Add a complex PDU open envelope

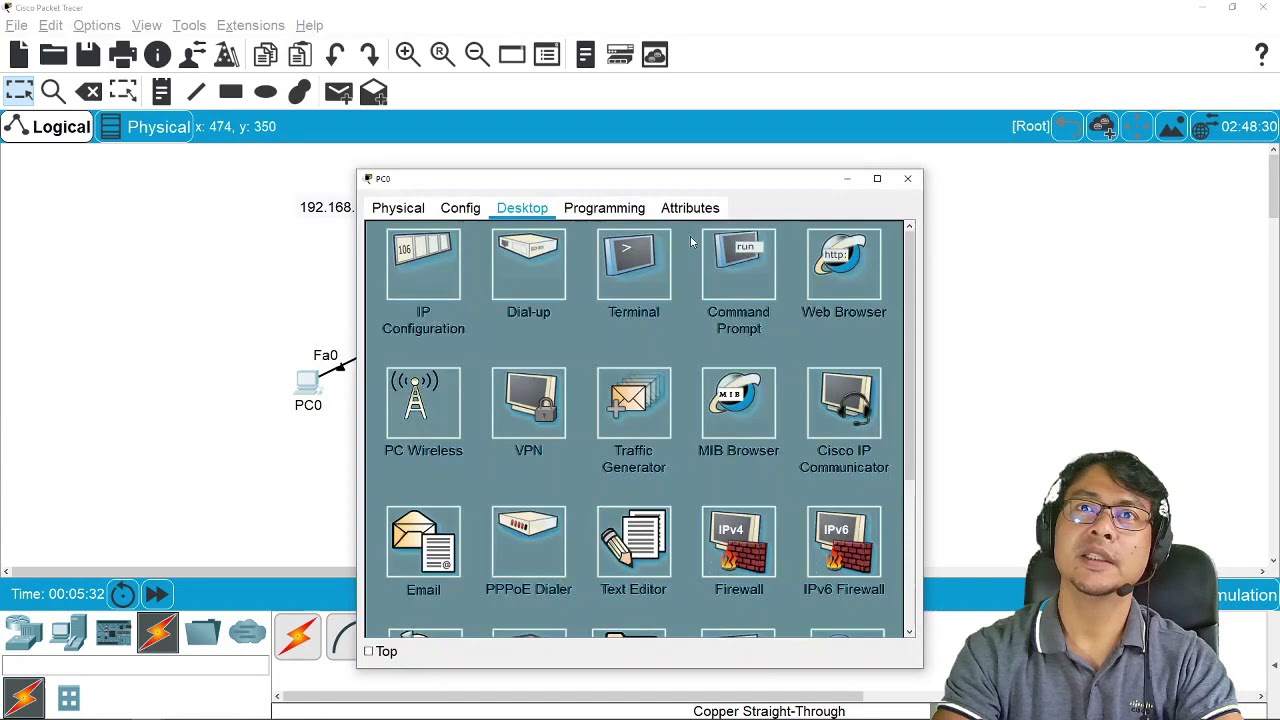click(373, 93)
